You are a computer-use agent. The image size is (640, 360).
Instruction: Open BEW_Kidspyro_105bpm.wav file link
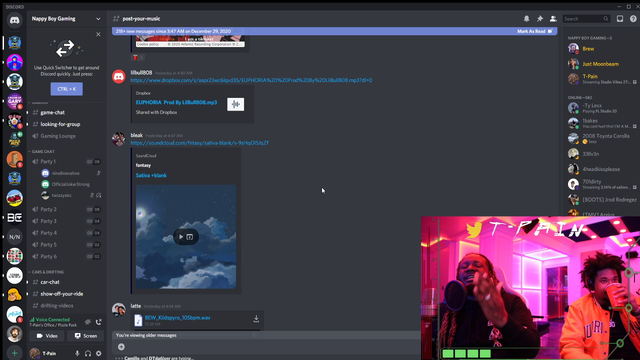click(x=178, y=318)
